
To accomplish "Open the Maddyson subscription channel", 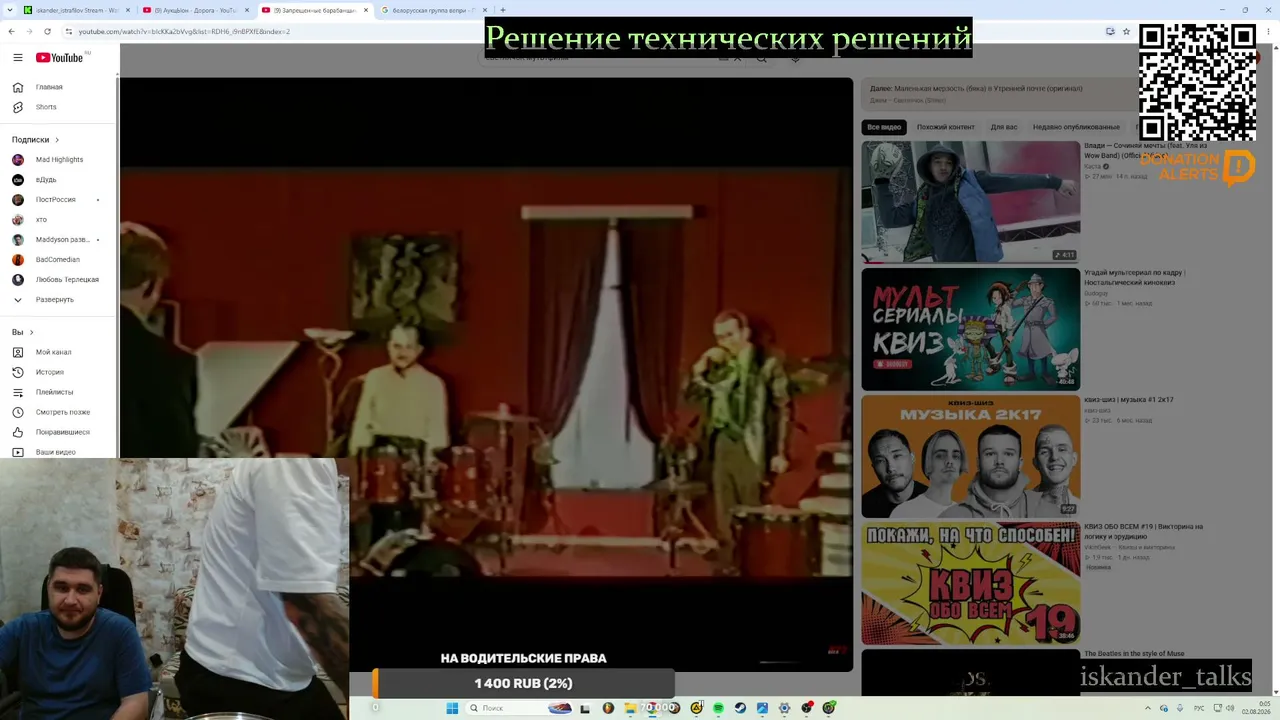I will tap(60, 240).
